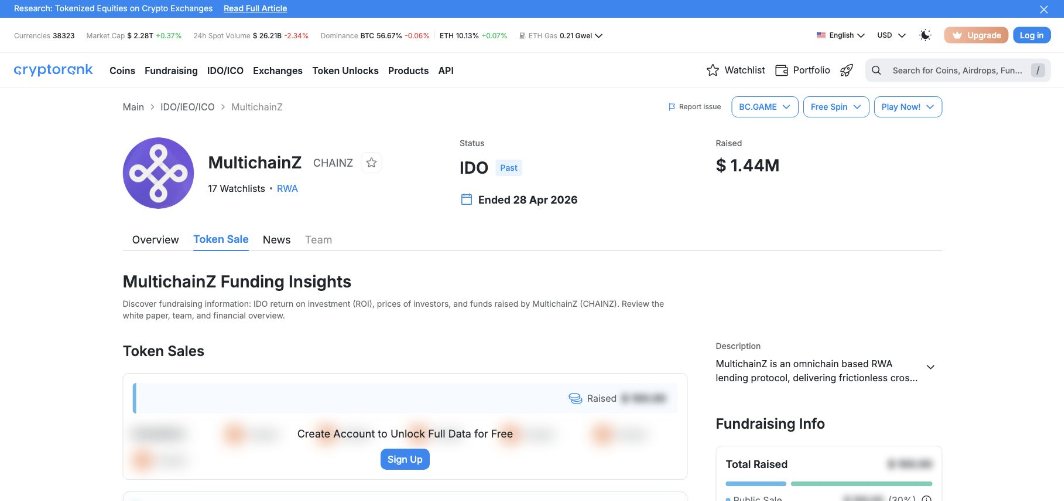Switch to the News tab
The width and height of the screenshot is (1064, 501).
coord(276,240)
